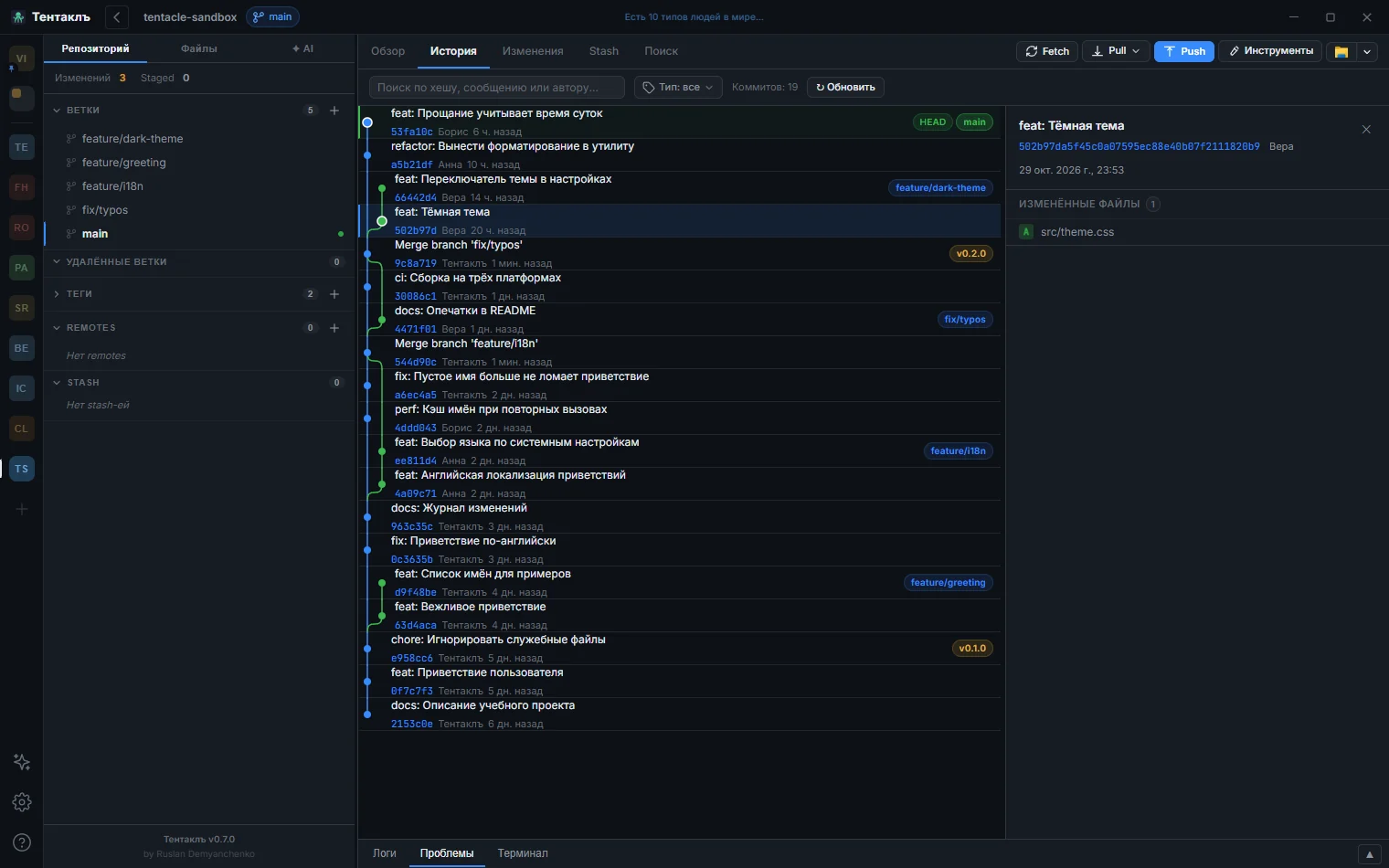Add a remote with the REMOTES plus
The width and height of the screenshot is (1389, 868).
tap(334, 328)
